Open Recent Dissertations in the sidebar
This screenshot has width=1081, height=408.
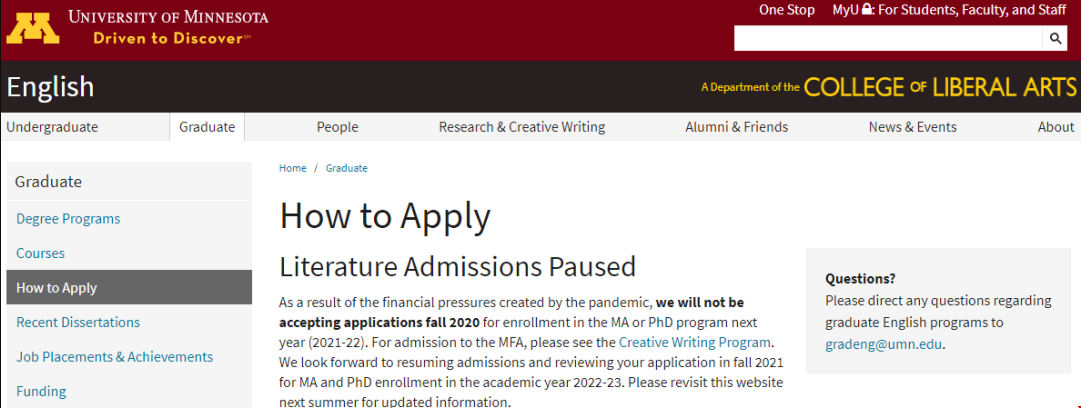coord(78,322)
